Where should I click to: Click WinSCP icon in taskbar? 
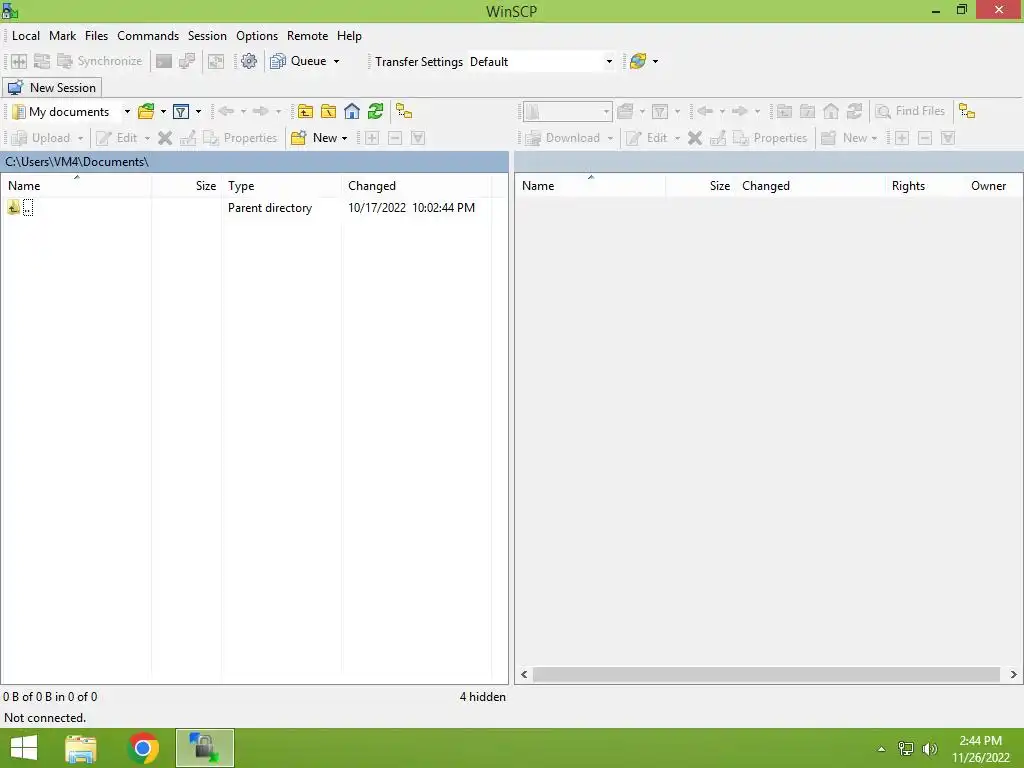[204, 748]
